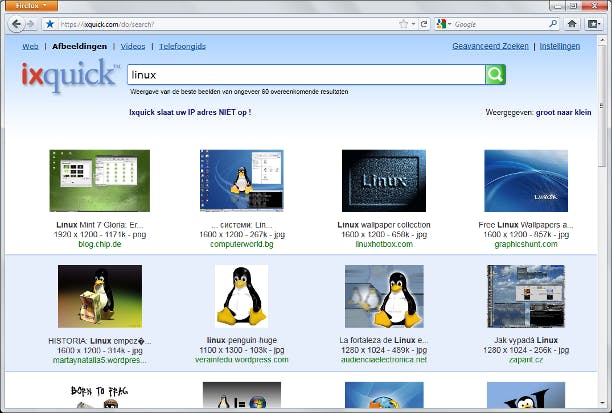Click the audienciaelectronica.net source link
Image resolution: width=612 pixels, height=413 pixels.
click(384, 360)
